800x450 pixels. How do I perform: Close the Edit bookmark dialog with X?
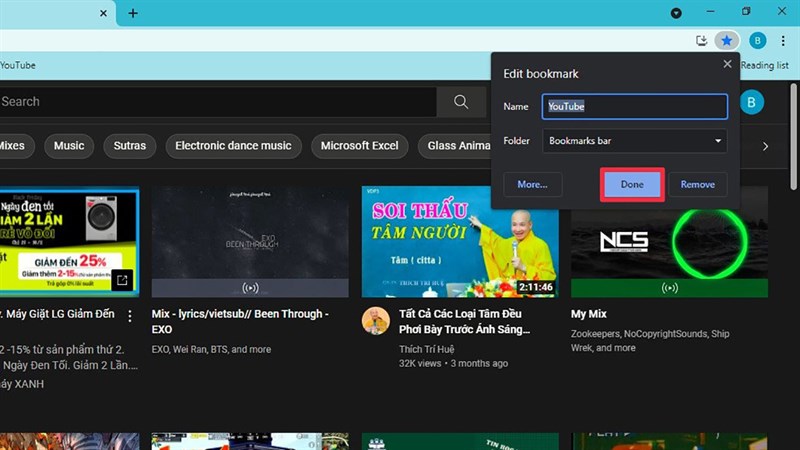tap(727, 64)
